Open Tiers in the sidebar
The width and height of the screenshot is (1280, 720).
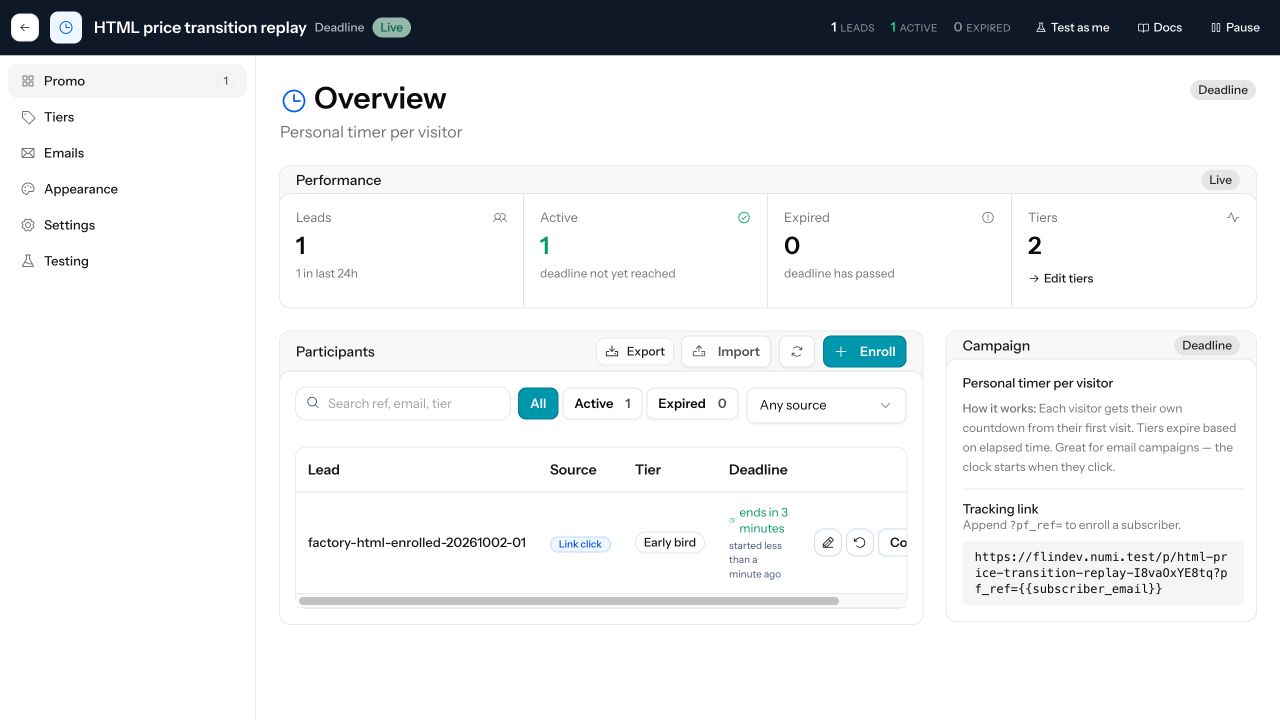(x=127, y=117)
